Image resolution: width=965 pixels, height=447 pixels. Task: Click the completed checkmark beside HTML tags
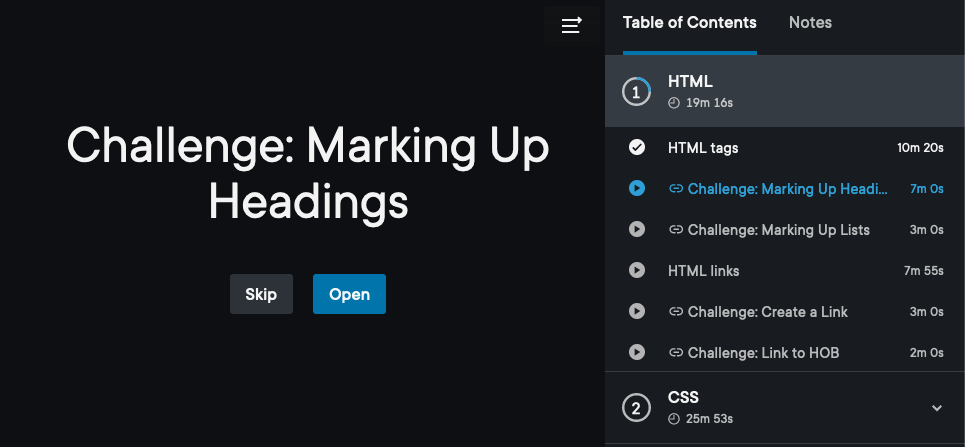coord(637,148)
